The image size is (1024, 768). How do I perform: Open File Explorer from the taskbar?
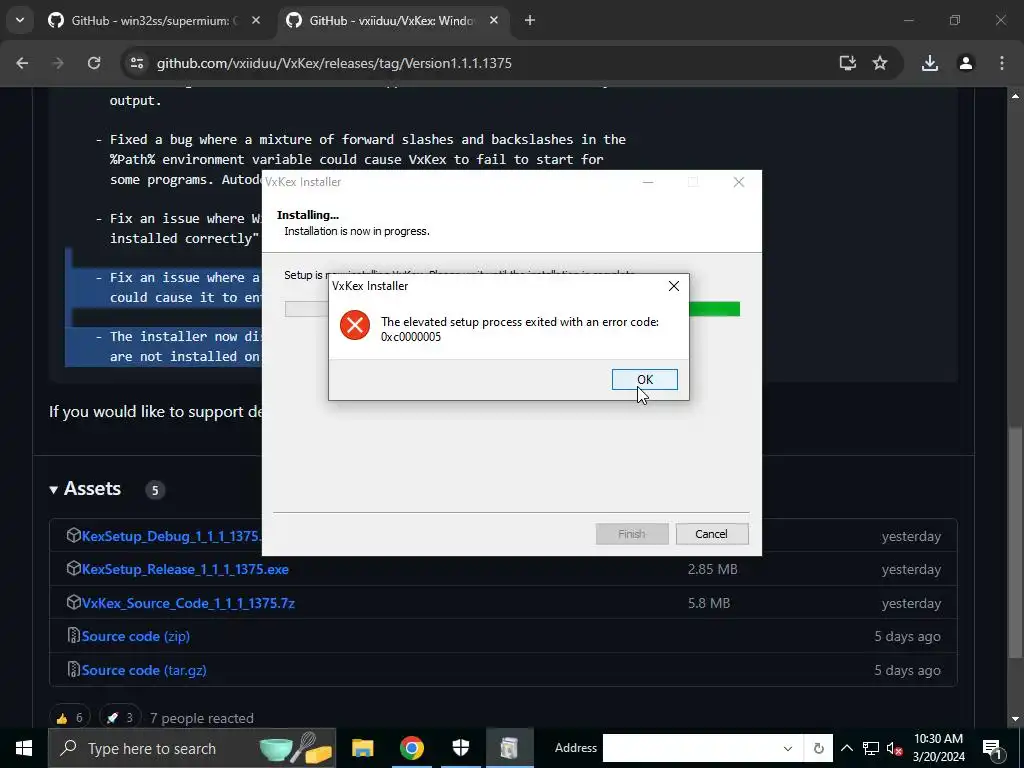click(x=362, y=748)
